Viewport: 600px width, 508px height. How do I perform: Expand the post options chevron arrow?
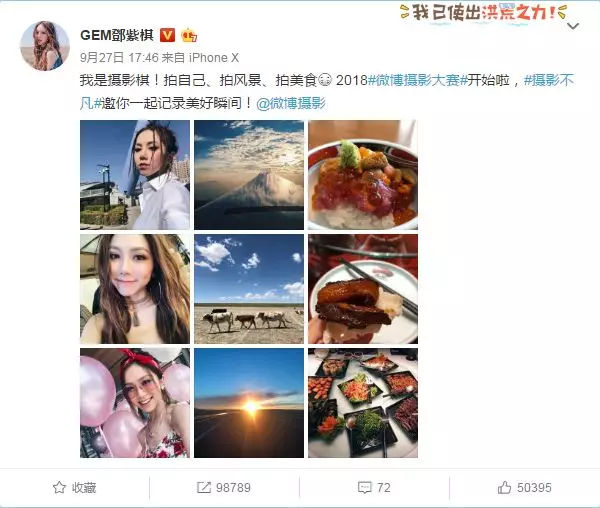[x=573, y=26]
